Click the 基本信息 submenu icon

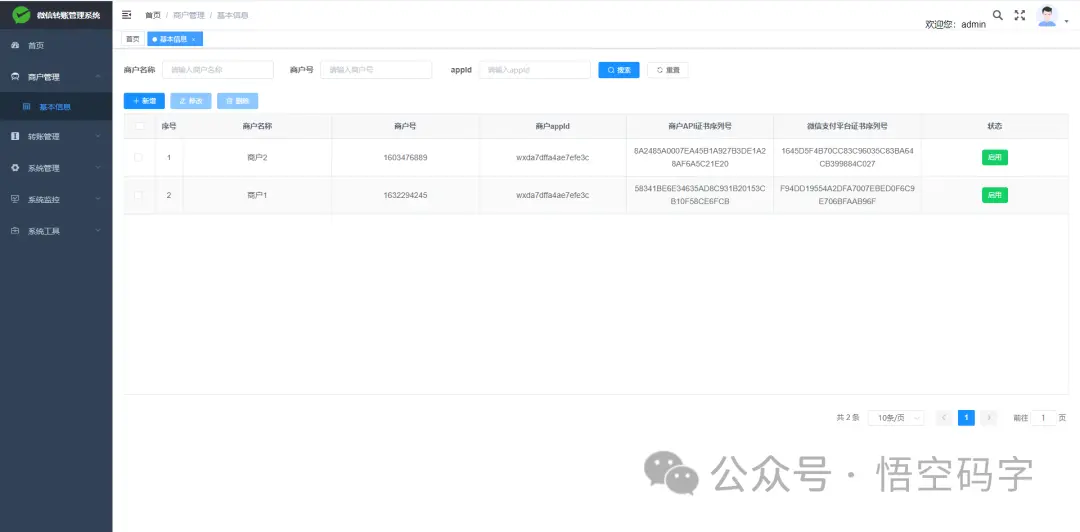click(26, 107)
